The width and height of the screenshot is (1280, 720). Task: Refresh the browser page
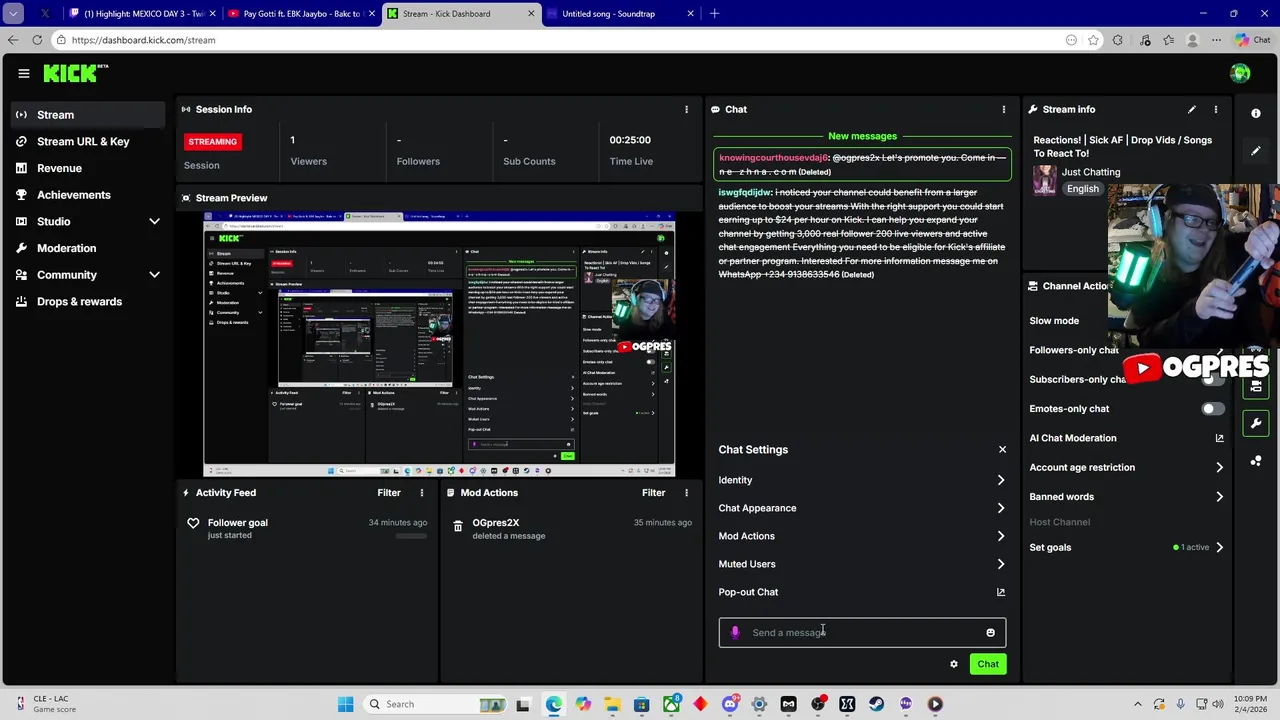tap(37, 40)
